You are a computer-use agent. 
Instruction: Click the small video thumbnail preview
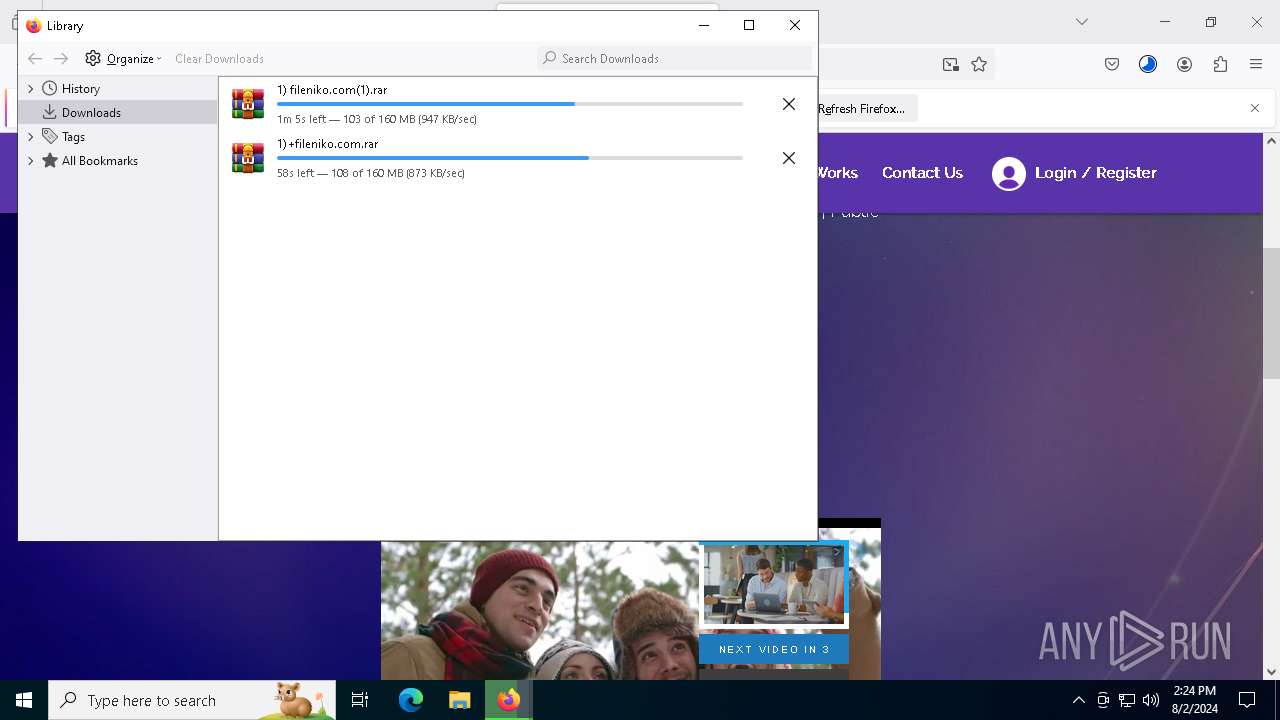(x=774, y=583)
